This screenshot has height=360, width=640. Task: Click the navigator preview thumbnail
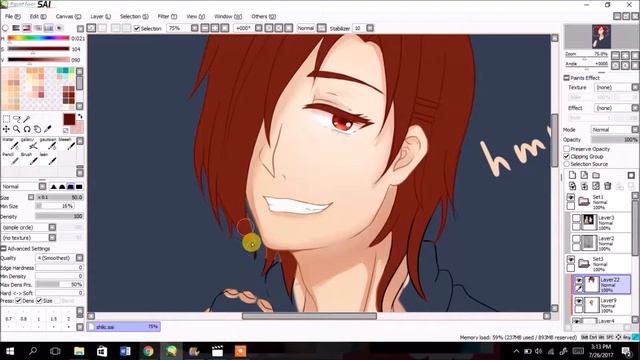tap(601, 37)
